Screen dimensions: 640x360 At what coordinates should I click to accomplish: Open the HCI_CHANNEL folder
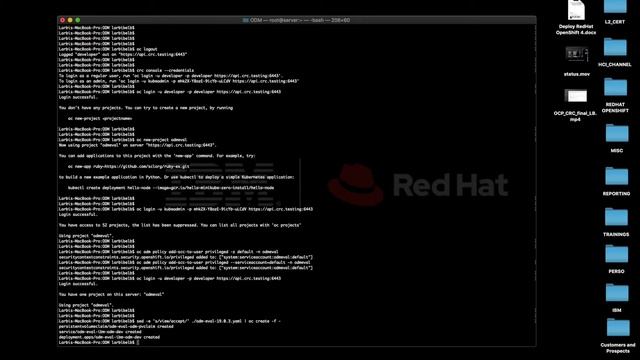(x=615, y=47)
